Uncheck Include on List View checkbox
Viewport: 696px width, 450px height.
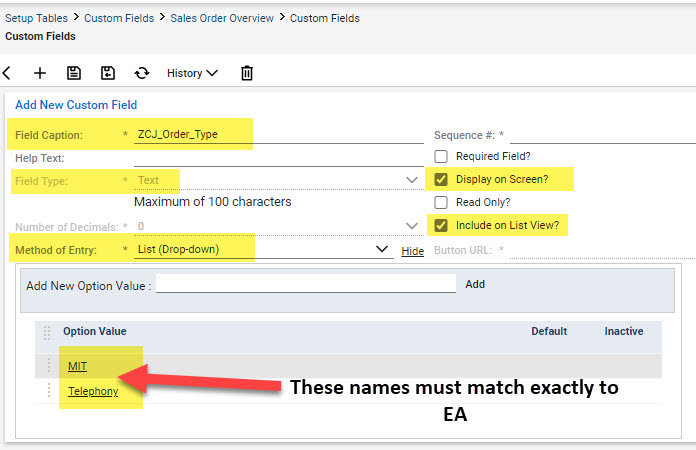[x=441, y=225]
